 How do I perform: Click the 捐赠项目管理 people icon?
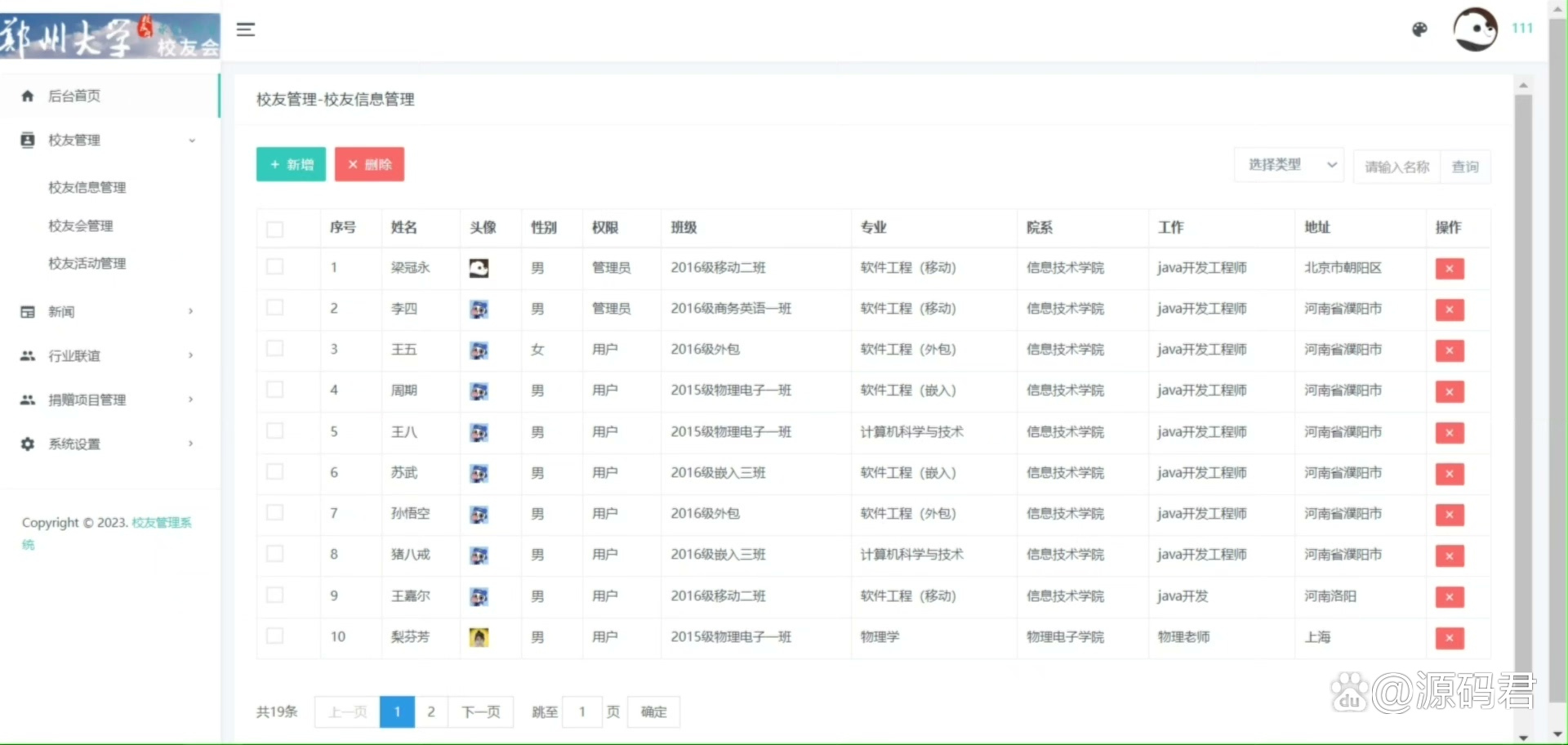pos(28,399)
